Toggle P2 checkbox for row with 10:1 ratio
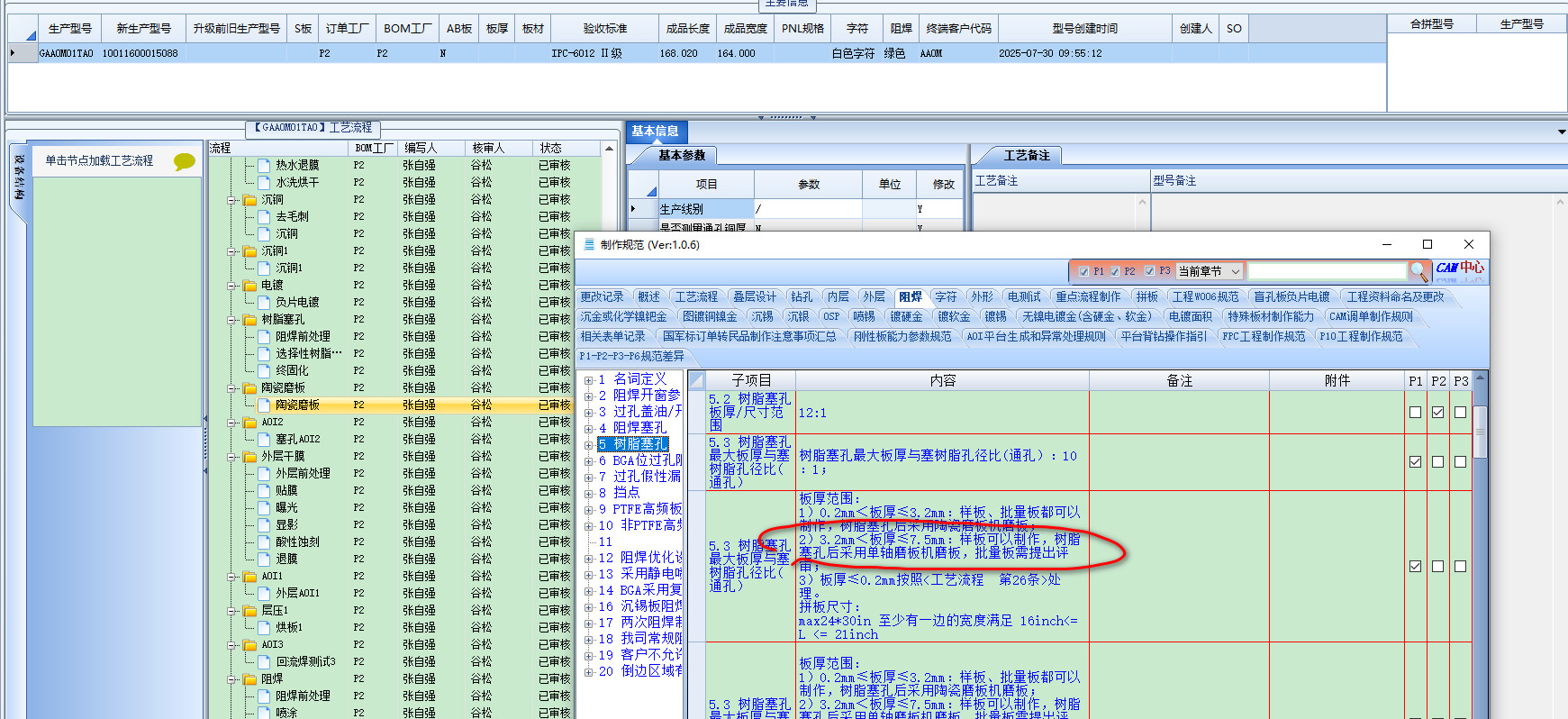The width and height of the screenshot is (1568, 719). [1437, 461]
